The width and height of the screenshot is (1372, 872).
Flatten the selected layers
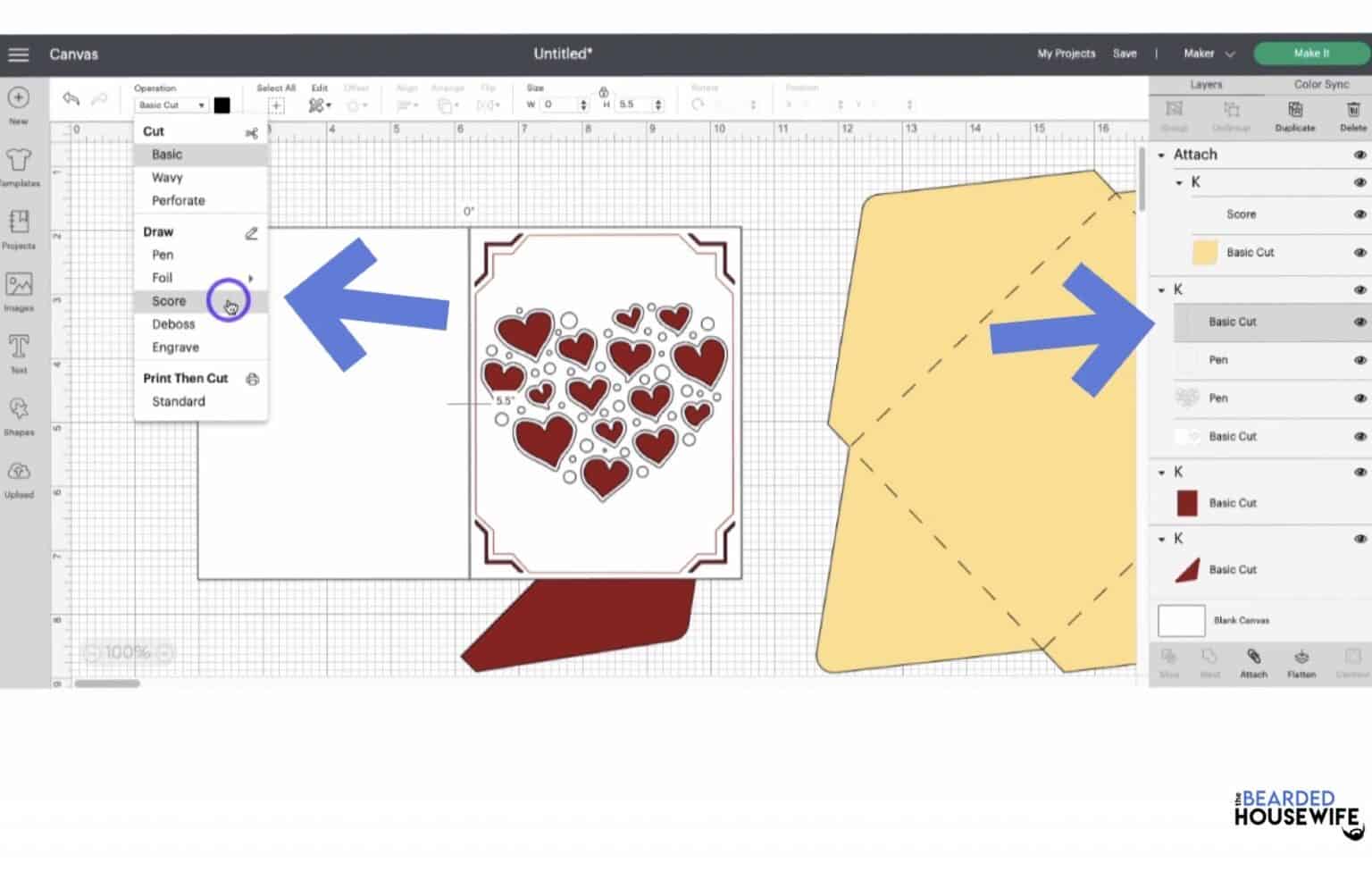1301,666
